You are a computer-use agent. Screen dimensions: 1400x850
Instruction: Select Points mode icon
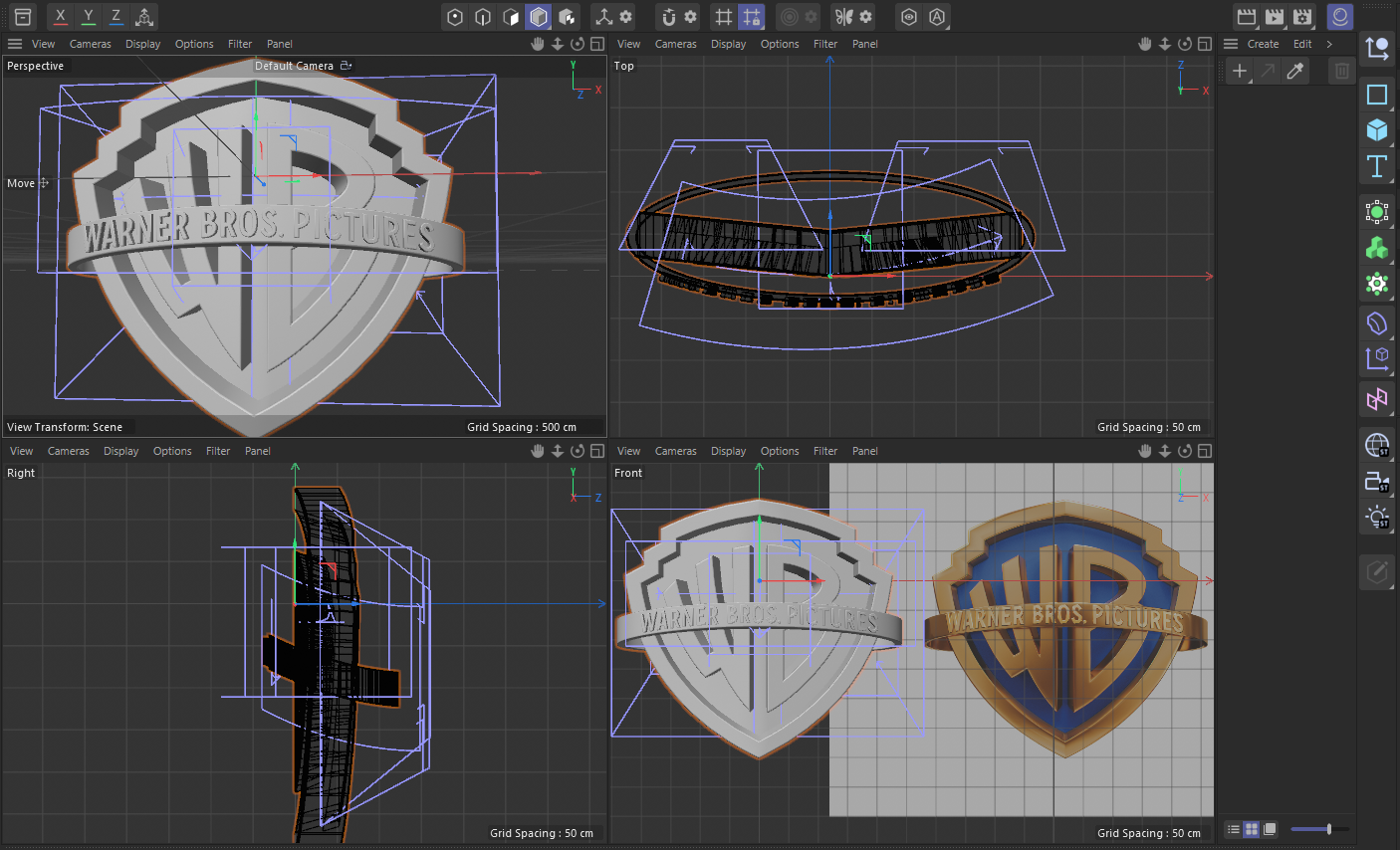click(x=455, y=16)
